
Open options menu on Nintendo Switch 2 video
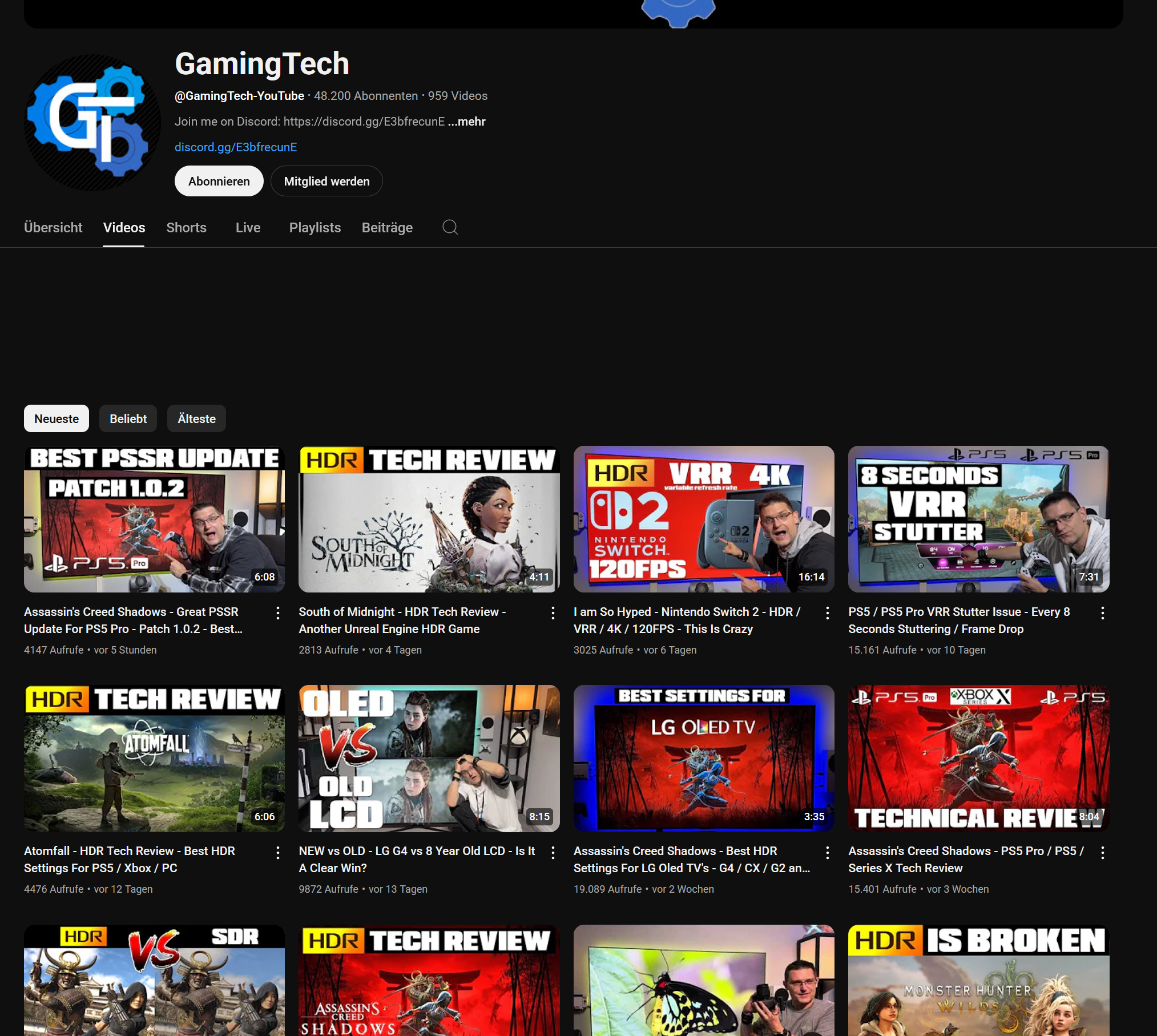[x=827, y=612]
